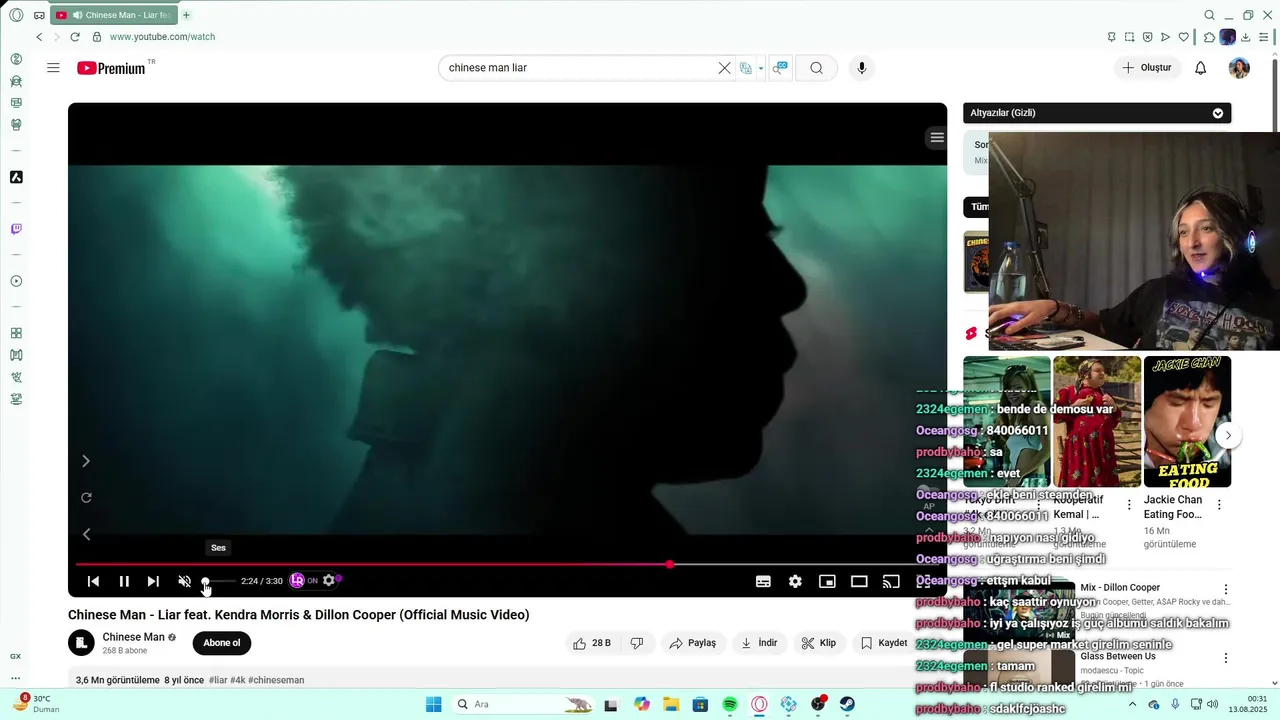
Task: Create a clip with Klip
Action: click(819, 643)
